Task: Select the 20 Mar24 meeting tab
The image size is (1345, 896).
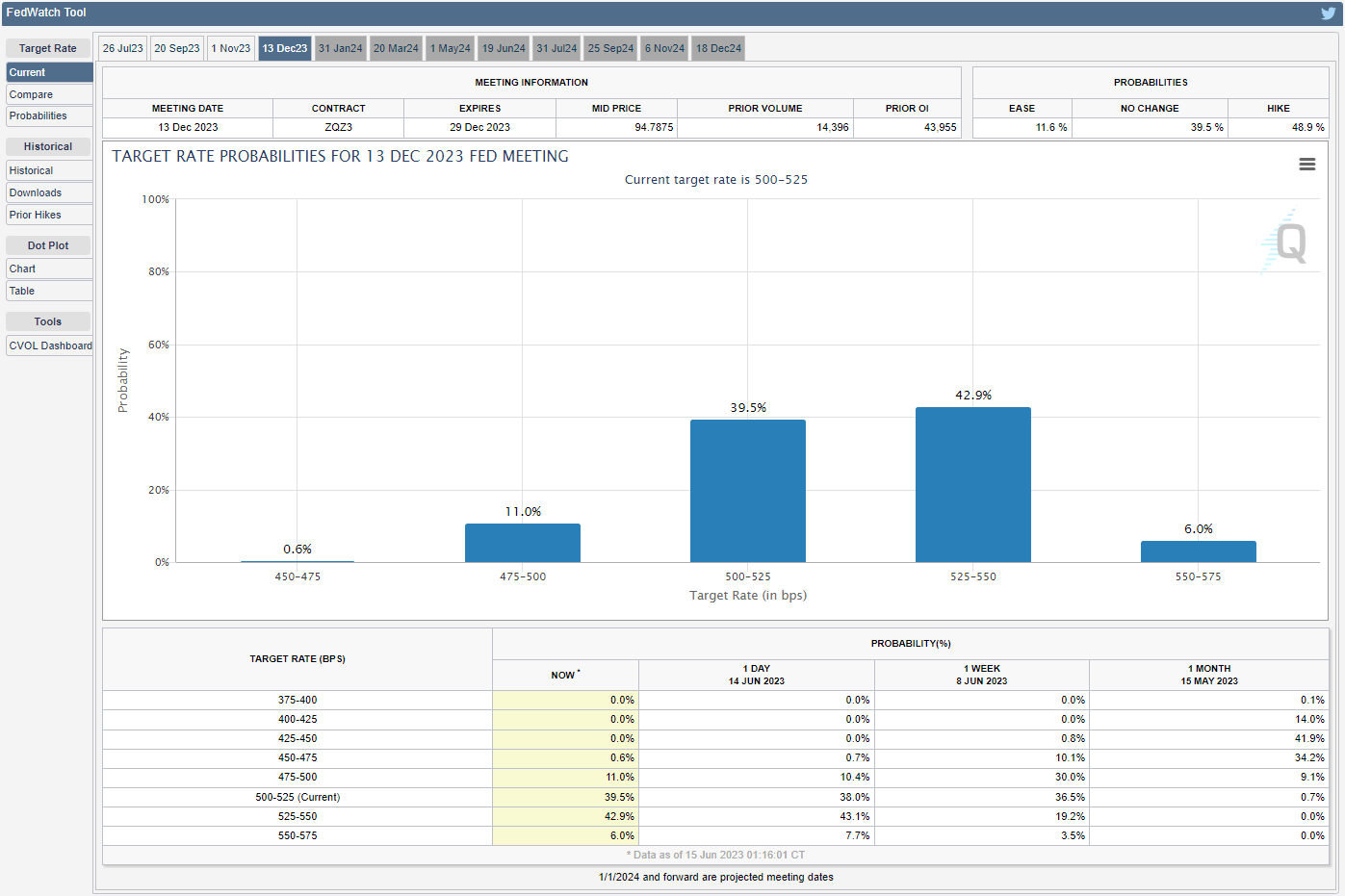Action: [396, 48]
